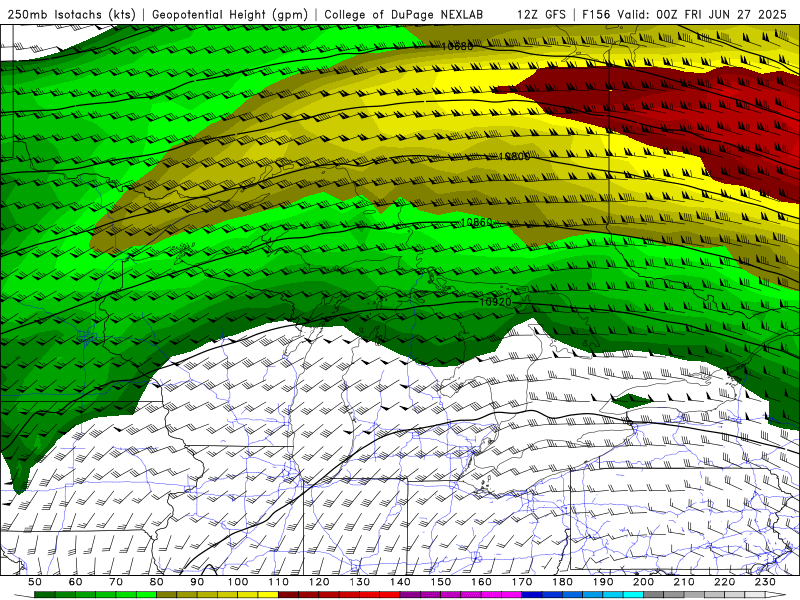Image resolution: width=800 pixels, height=600 pixels.
Task: Click the small green patch inside the white area
Action: 632,400
